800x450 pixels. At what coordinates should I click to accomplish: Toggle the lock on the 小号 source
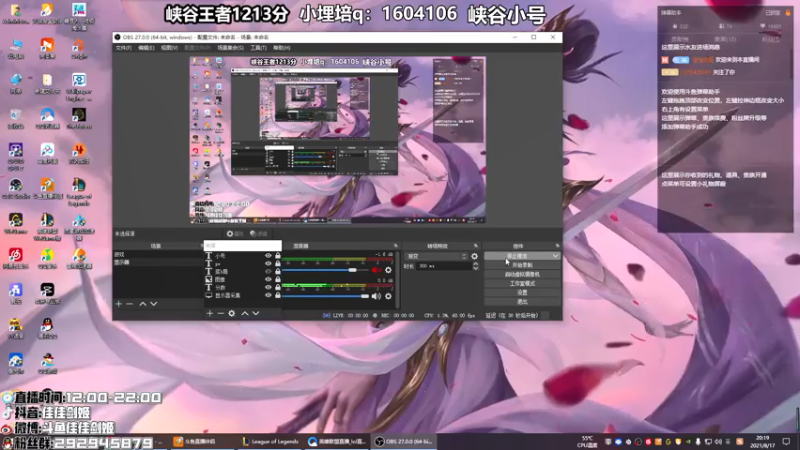(278, 256)
